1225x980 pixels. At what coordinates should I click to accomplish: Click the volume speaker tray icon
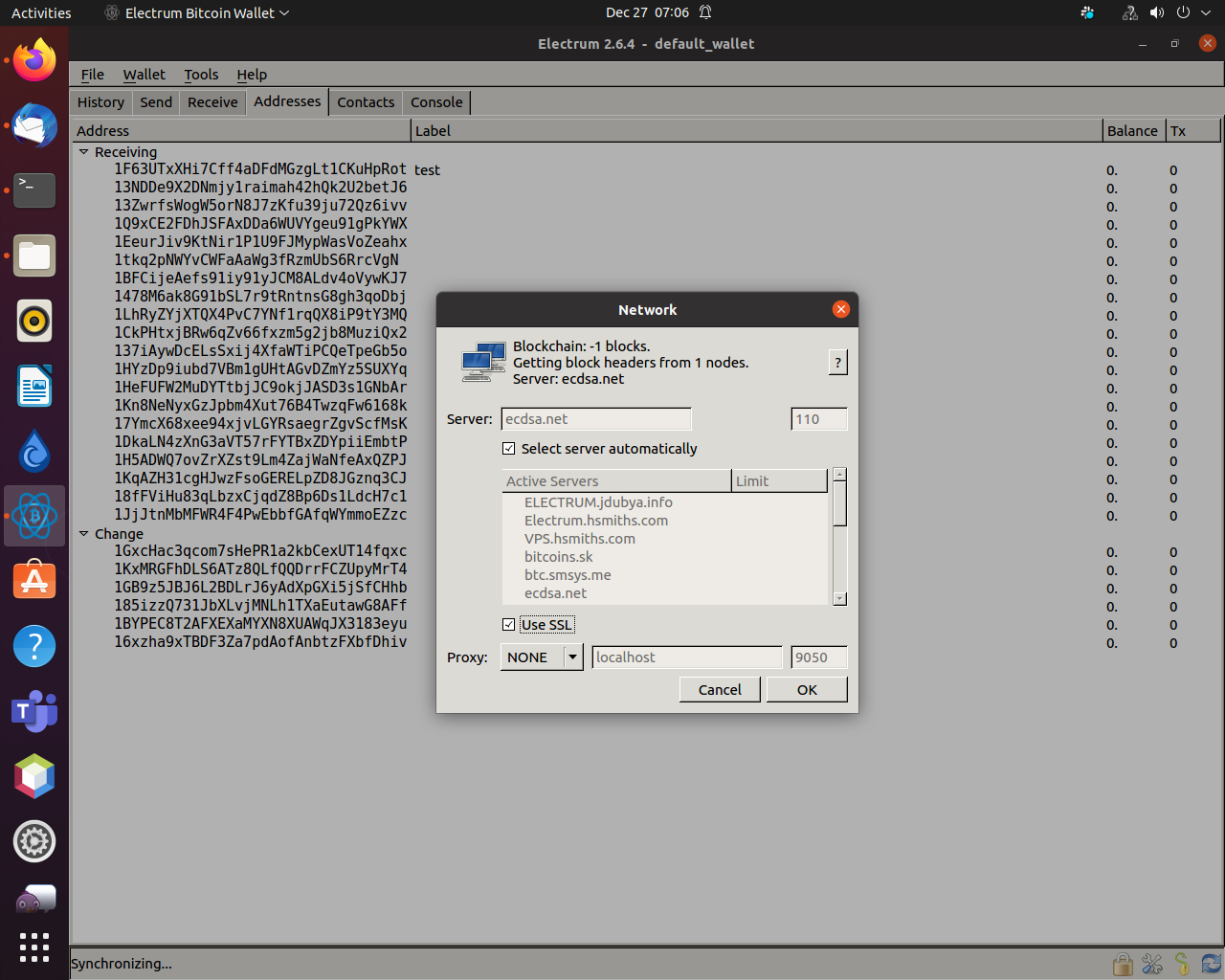(1157, 12)
